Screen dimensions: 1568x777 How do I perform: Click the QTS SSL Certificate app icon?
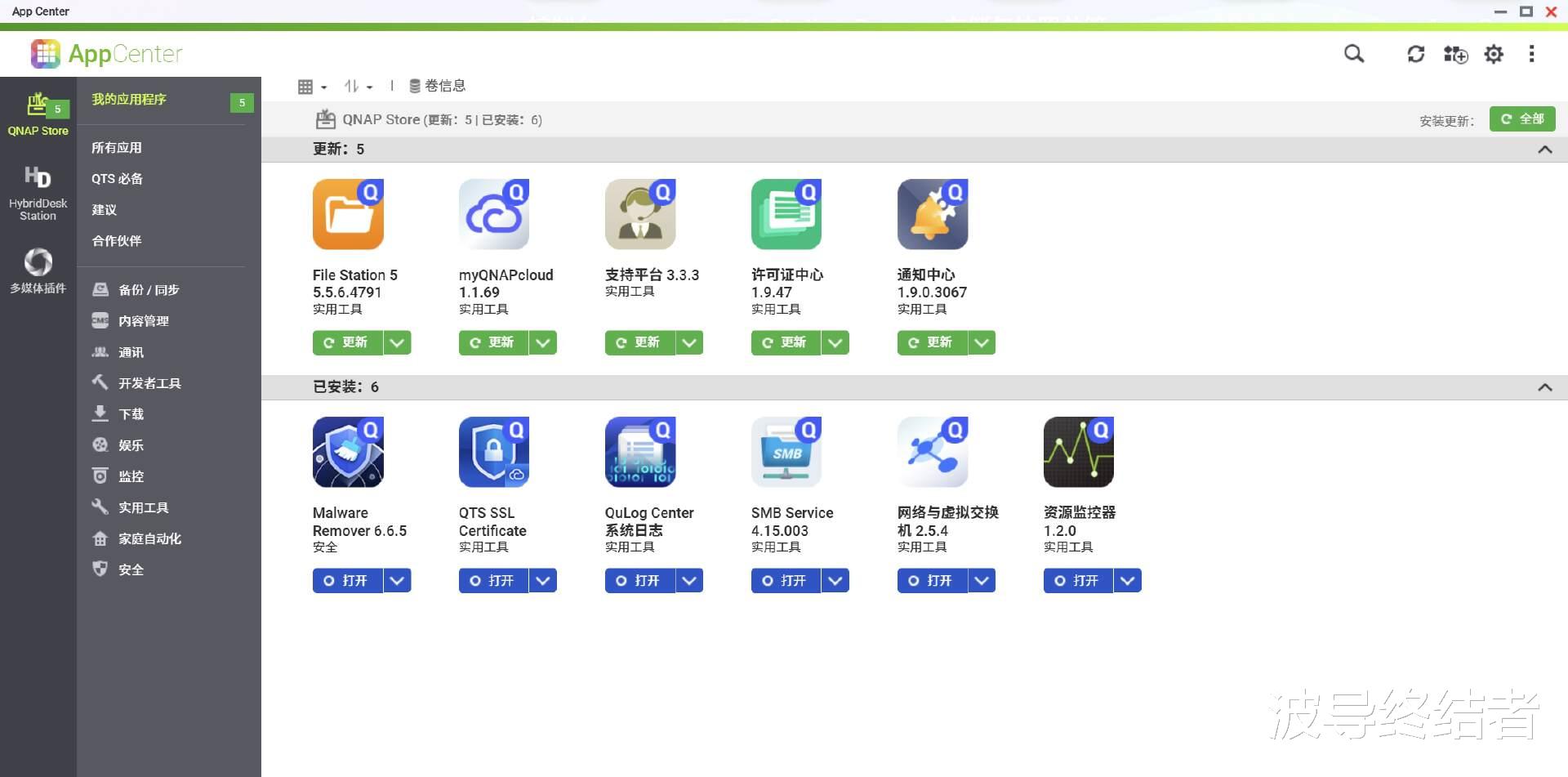point(495,452)
